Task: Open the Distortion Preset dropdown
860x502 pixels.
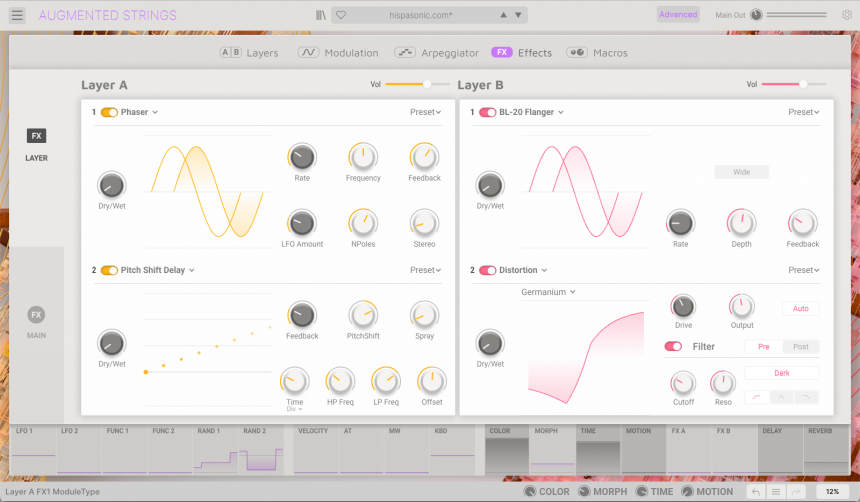Action: [x=804, y=270]
